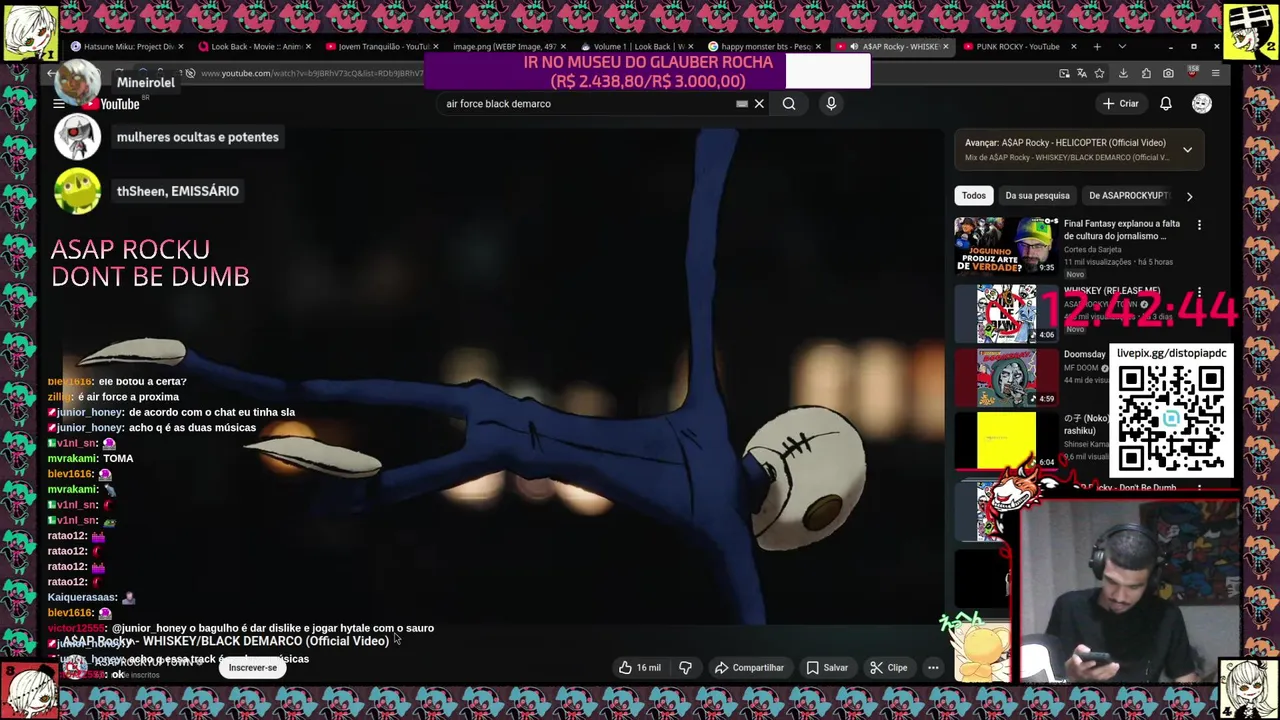Create a clip with Clipe button
1280x720 pixels.
tap(888, 668)
